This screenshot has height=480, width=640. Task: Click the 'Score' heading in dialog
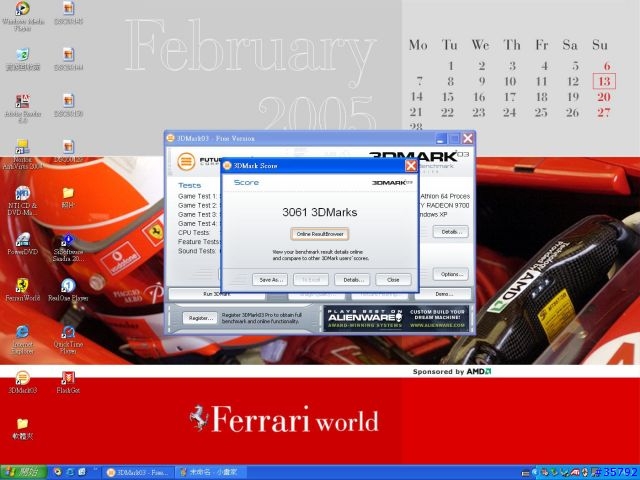coord(246,182)
